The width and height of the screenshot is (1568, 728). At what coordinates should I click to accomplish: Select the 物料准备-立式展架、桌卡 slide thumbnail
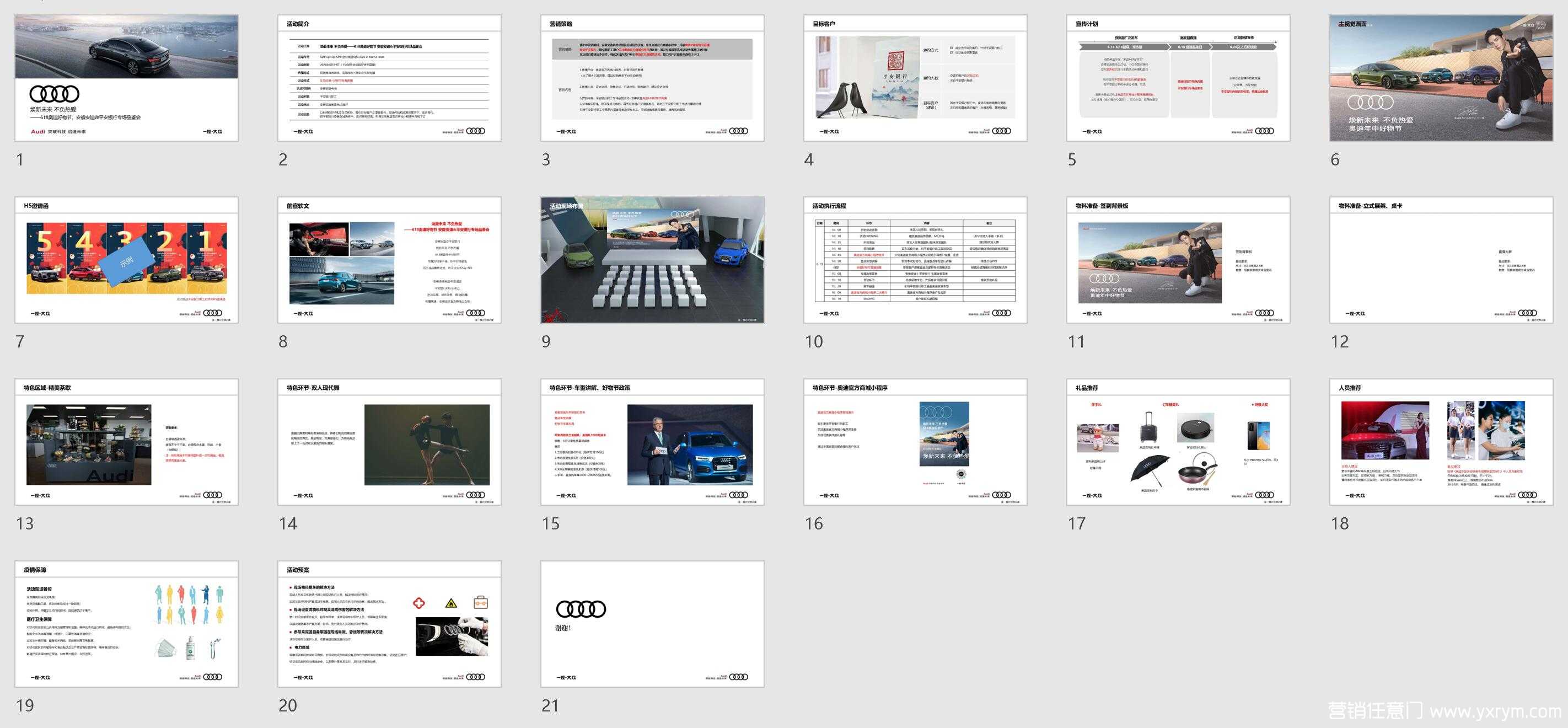click(1441, 260)
